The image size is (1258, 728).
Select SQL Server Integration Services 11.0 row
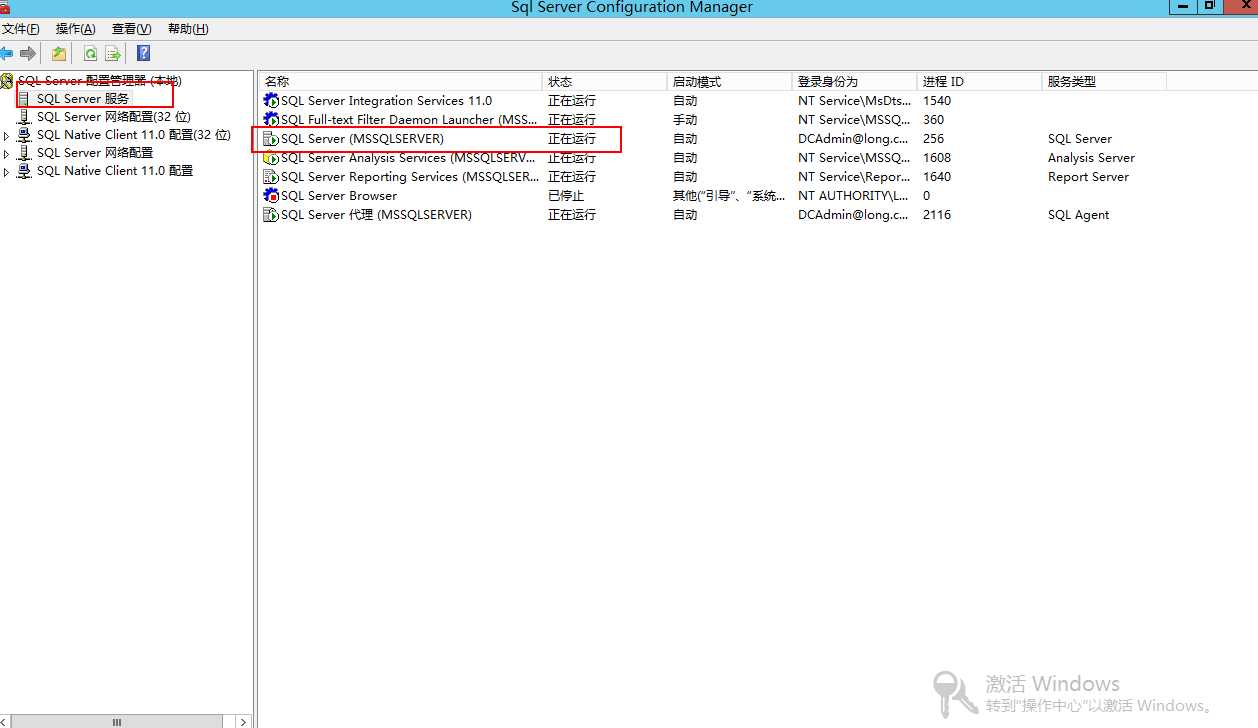point(386,101)
